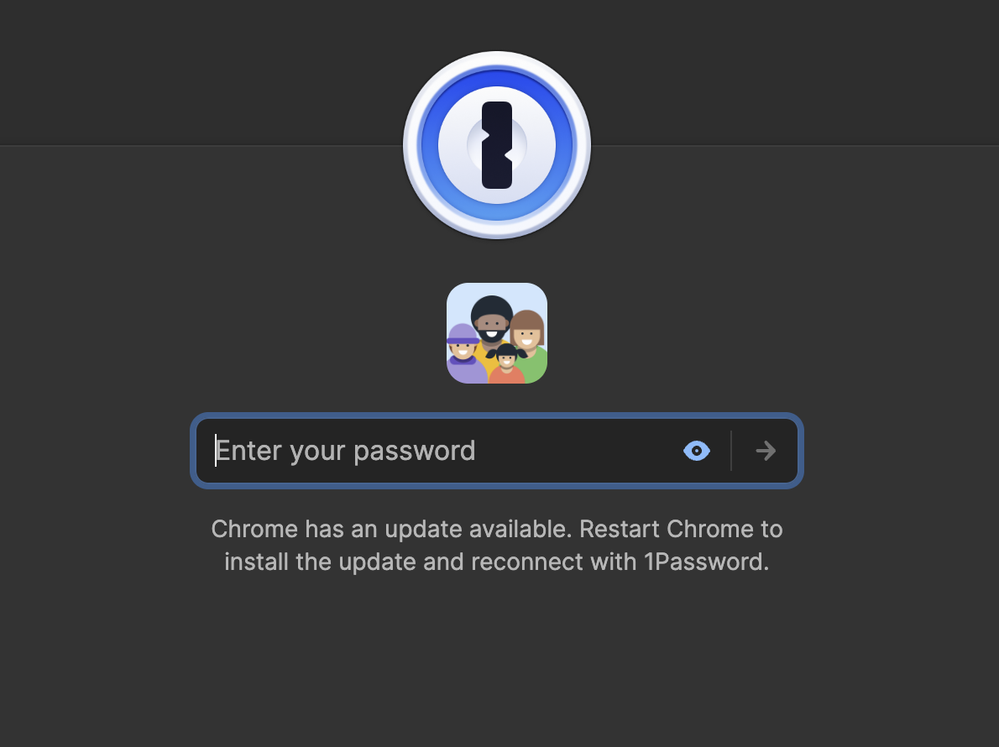999x747 pixels.
Task: Click the Chrome update available message
Action: tap(497, 545)
